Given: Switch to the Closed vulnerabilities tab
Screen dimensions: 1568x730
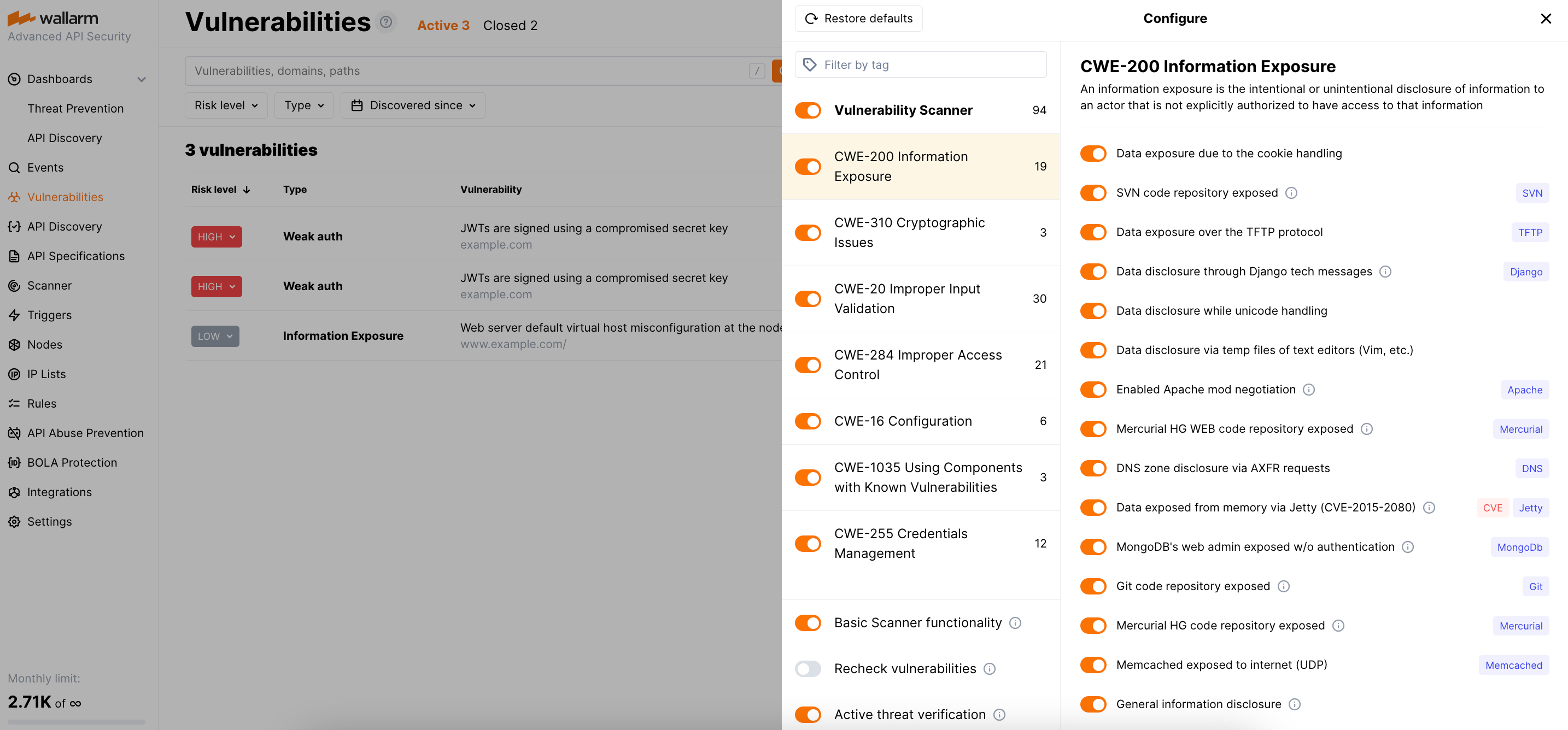Looking at the screenshot, I should (x=510, y=25).
